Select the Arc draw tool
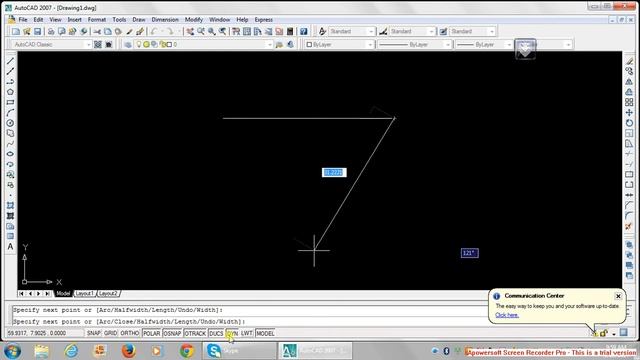 (10, 112)
